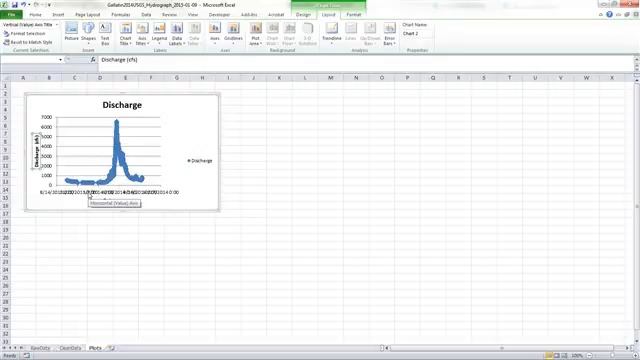Select the vertical axis title

(x=36, y=151)
